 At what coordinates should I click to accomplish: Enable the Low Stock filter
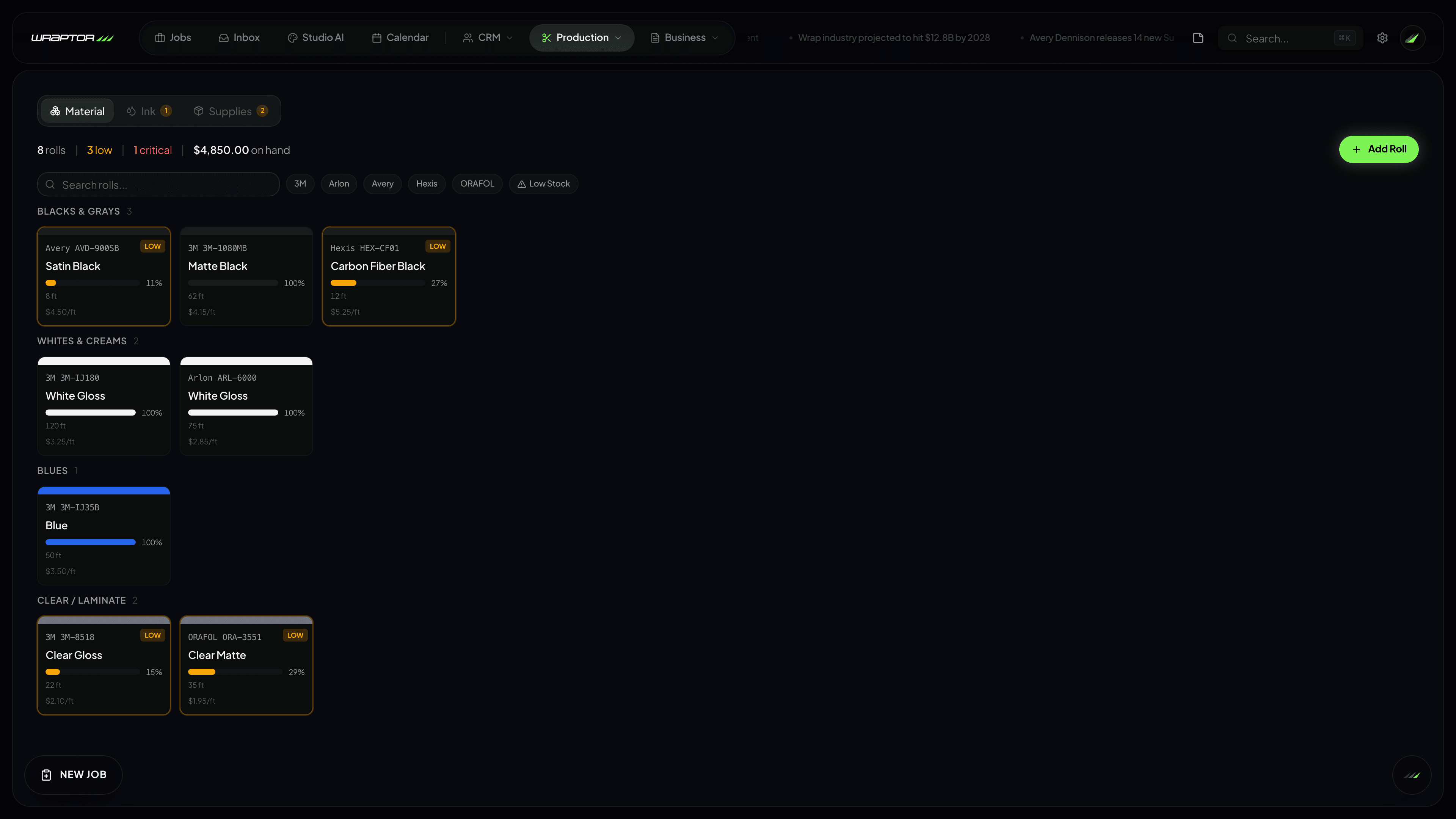tap(543, 184)
